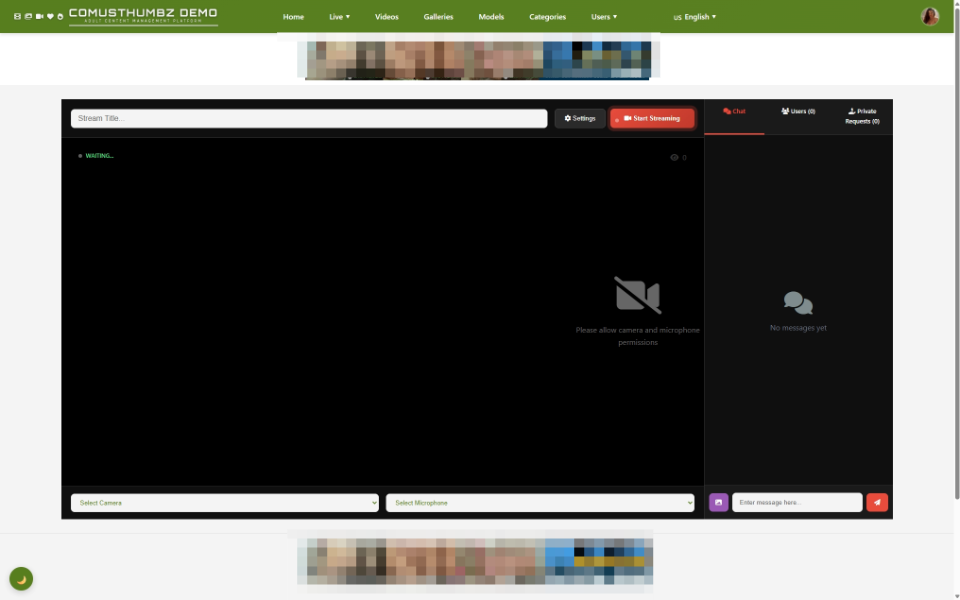This screenshot has width=960, height=600.
Task: Click the purple image upload icon
Action: click(x=718, y=502)
